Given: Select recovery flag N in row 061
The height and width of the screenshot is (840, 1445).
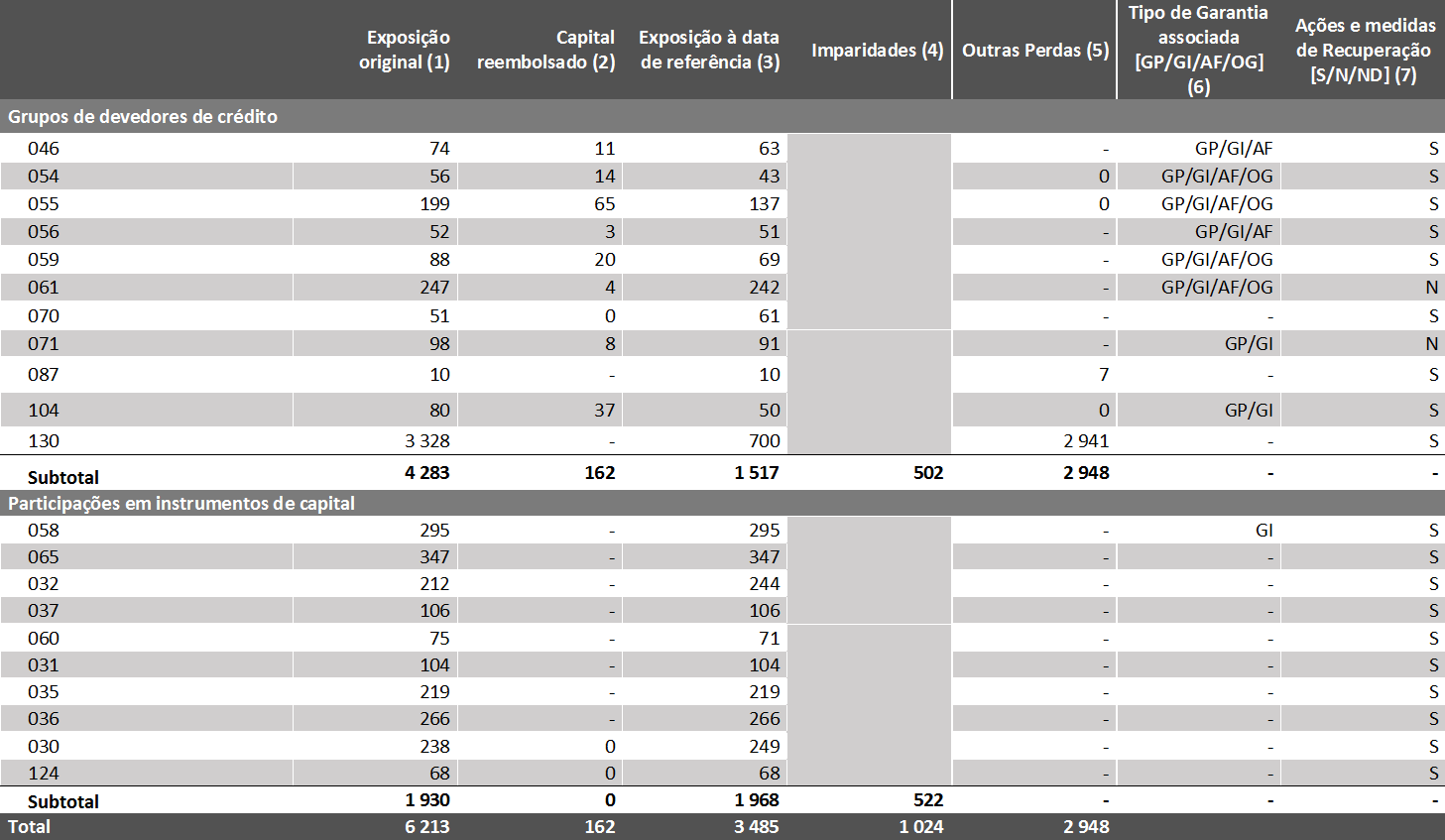Looking at the screenshot, I should tap(1431, 287).
